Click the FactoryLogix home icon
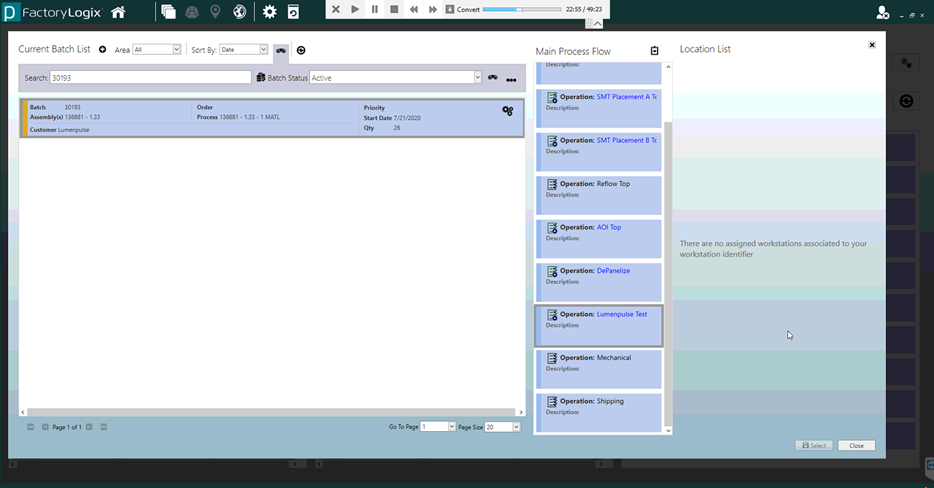The image size is (934, 488). [118, 12]
